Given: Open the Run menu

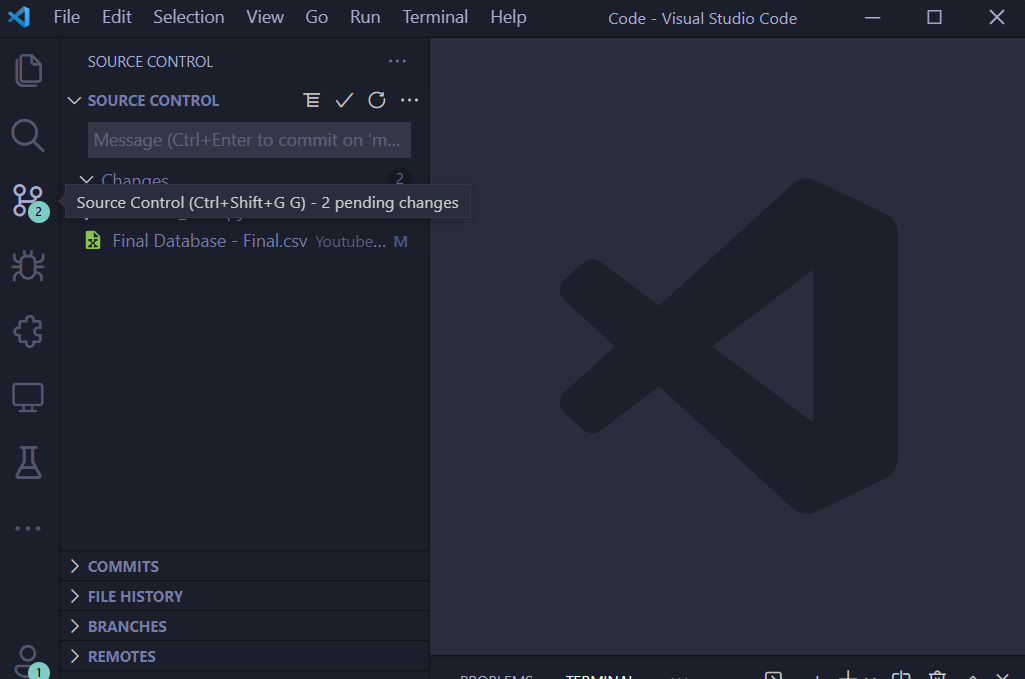Looking at the screenshot, I should coord(365,17).
